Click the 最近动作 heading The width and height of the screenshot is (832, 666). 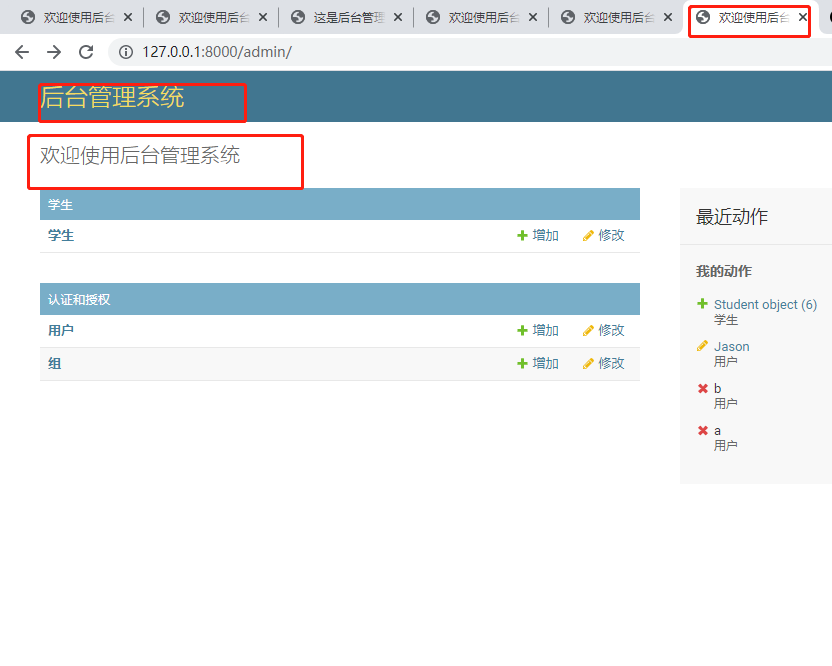[732, 217]
